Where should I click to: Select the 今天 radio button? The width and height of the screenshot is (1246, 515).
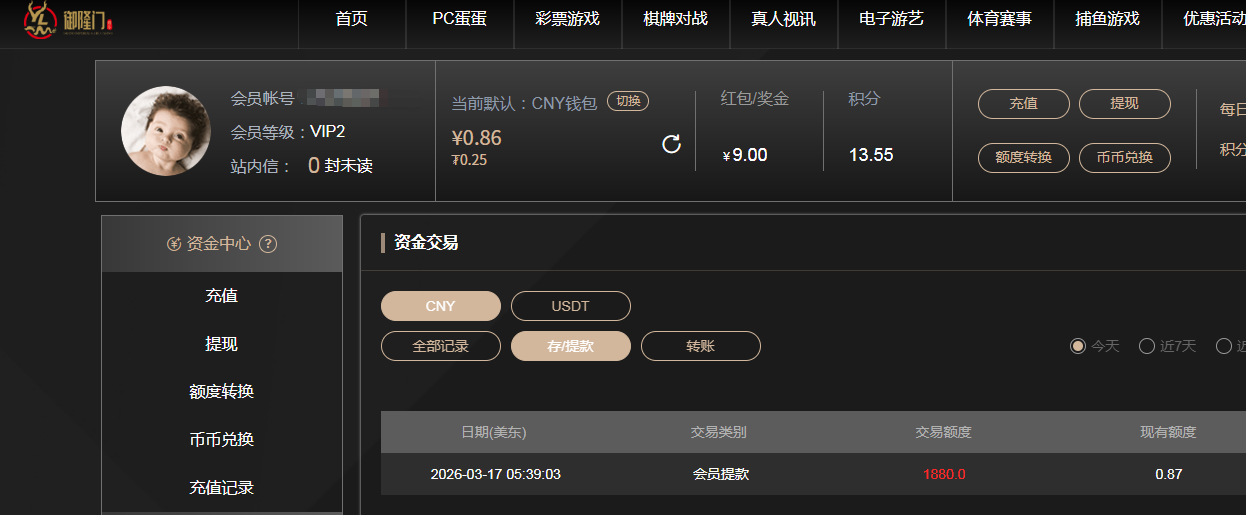click(1078, 346)
